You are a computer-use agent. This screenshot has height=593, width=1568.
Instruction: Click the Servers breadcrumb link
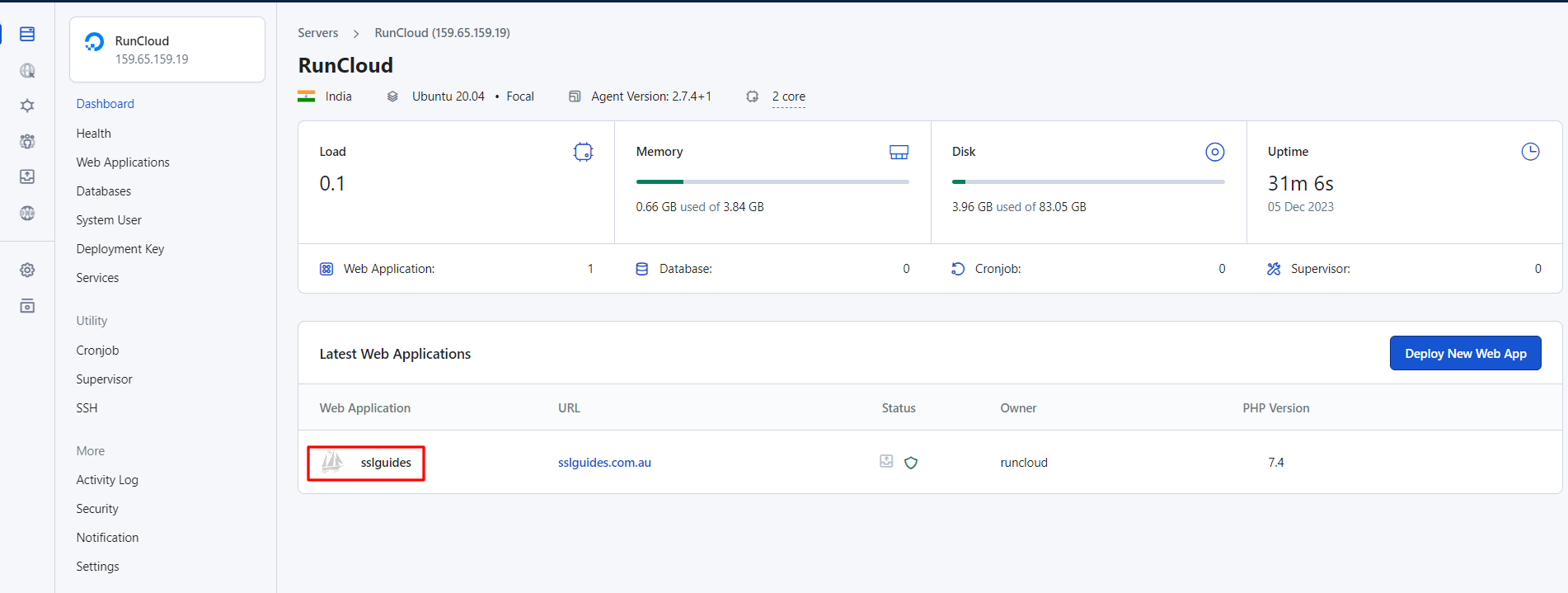[318, 33]
